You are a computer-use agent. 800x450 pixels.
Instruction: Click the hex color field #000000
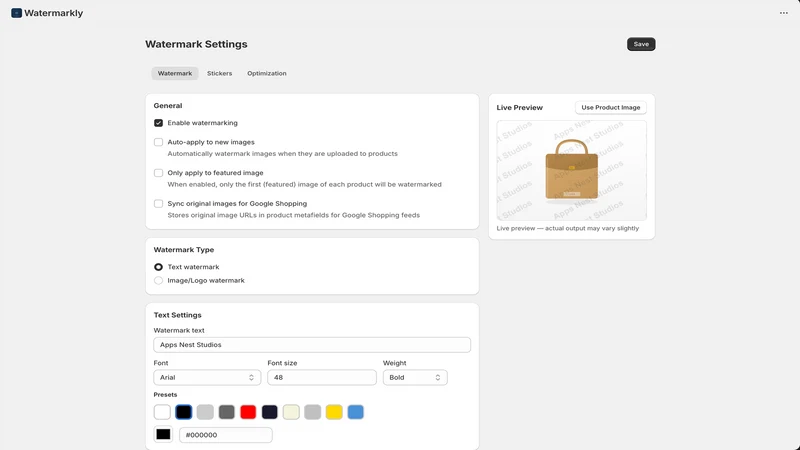tap(226, 435)
